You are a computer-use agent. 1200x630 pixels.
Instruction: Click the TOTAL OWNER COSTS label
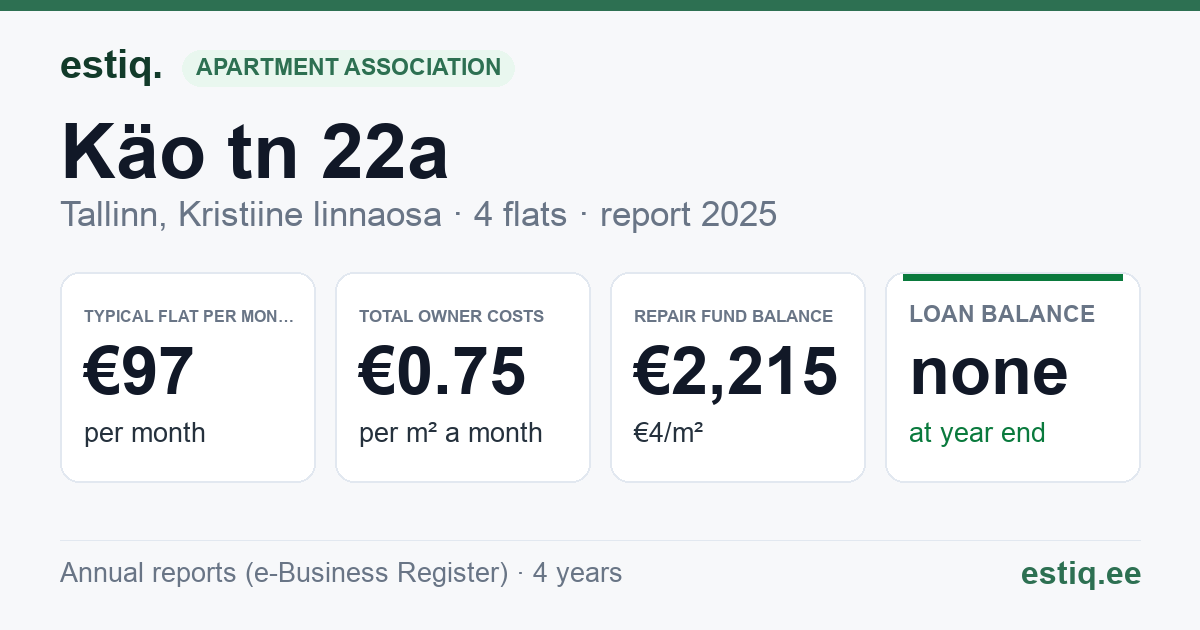[451, 316]
